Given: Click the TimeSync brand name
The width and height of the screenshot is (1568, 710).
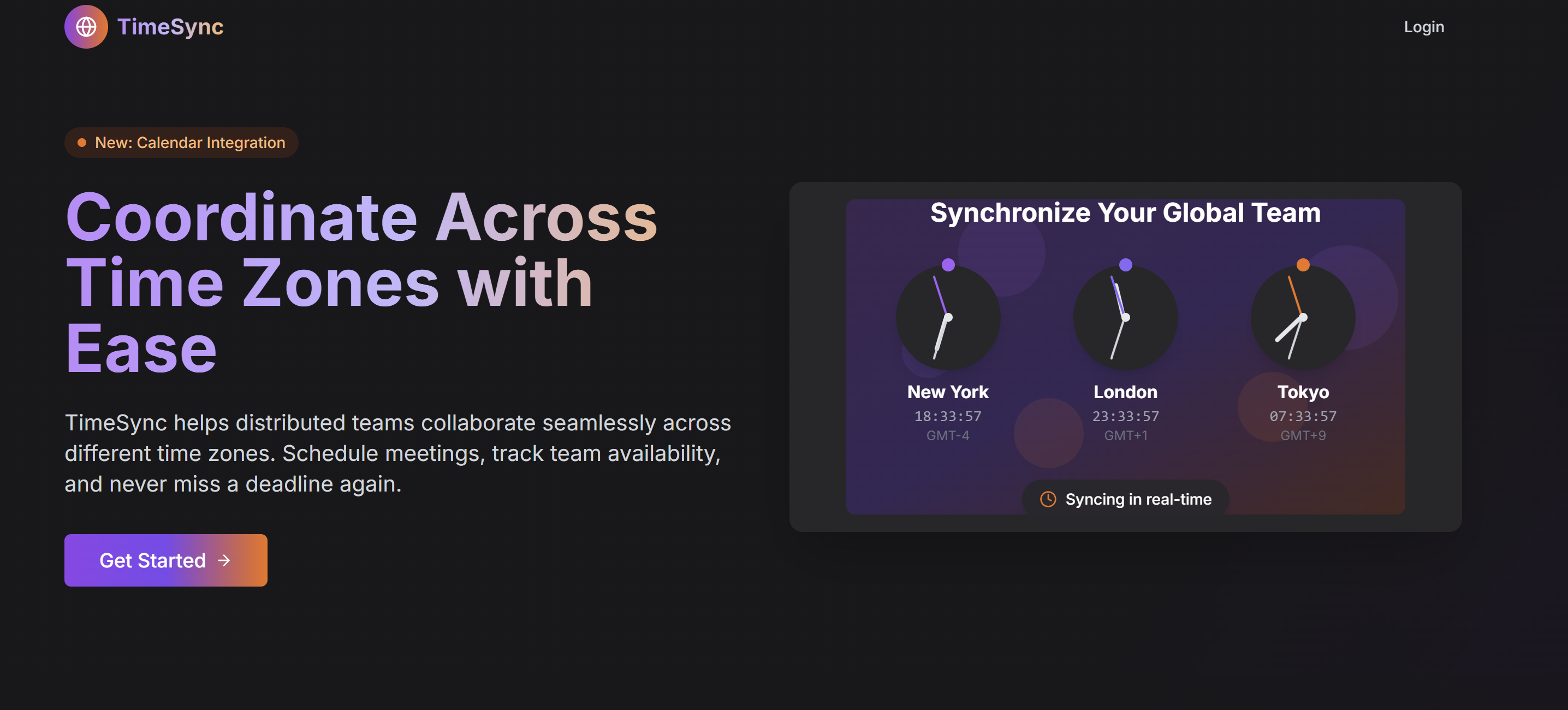Looking at the screenshot, I should click(x=170, y=27).
